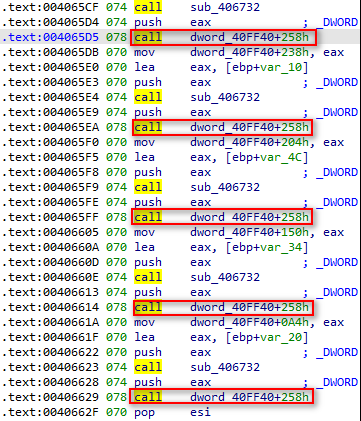Click the _DWORD comment at 004065D4
This screenshot has height=421, width=361.
(337, 22)
